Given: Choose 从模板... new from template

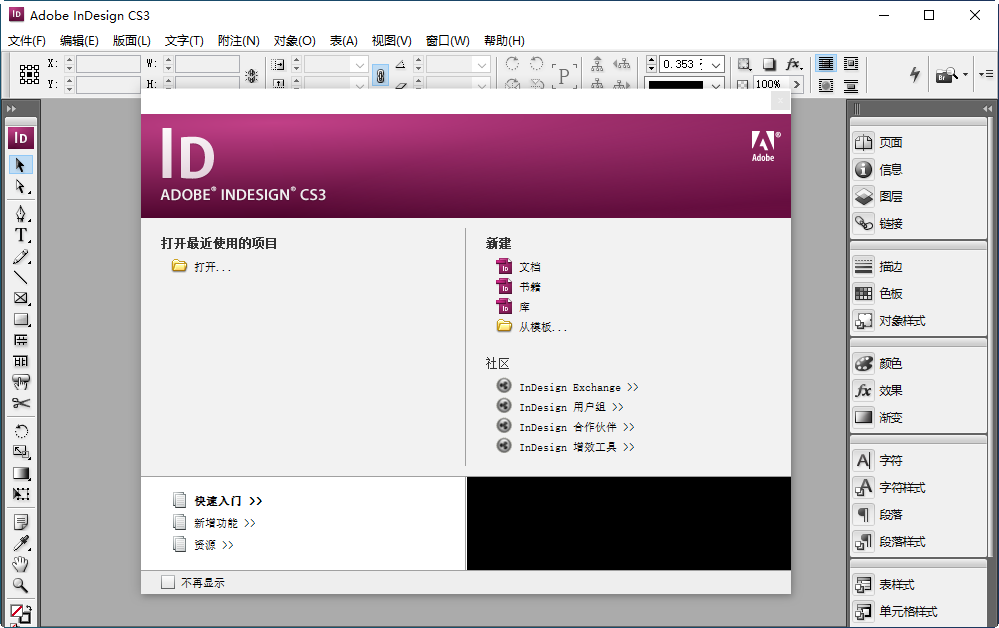Looking at the screenshot, I should pyautogui.click(x=531, y=327).
